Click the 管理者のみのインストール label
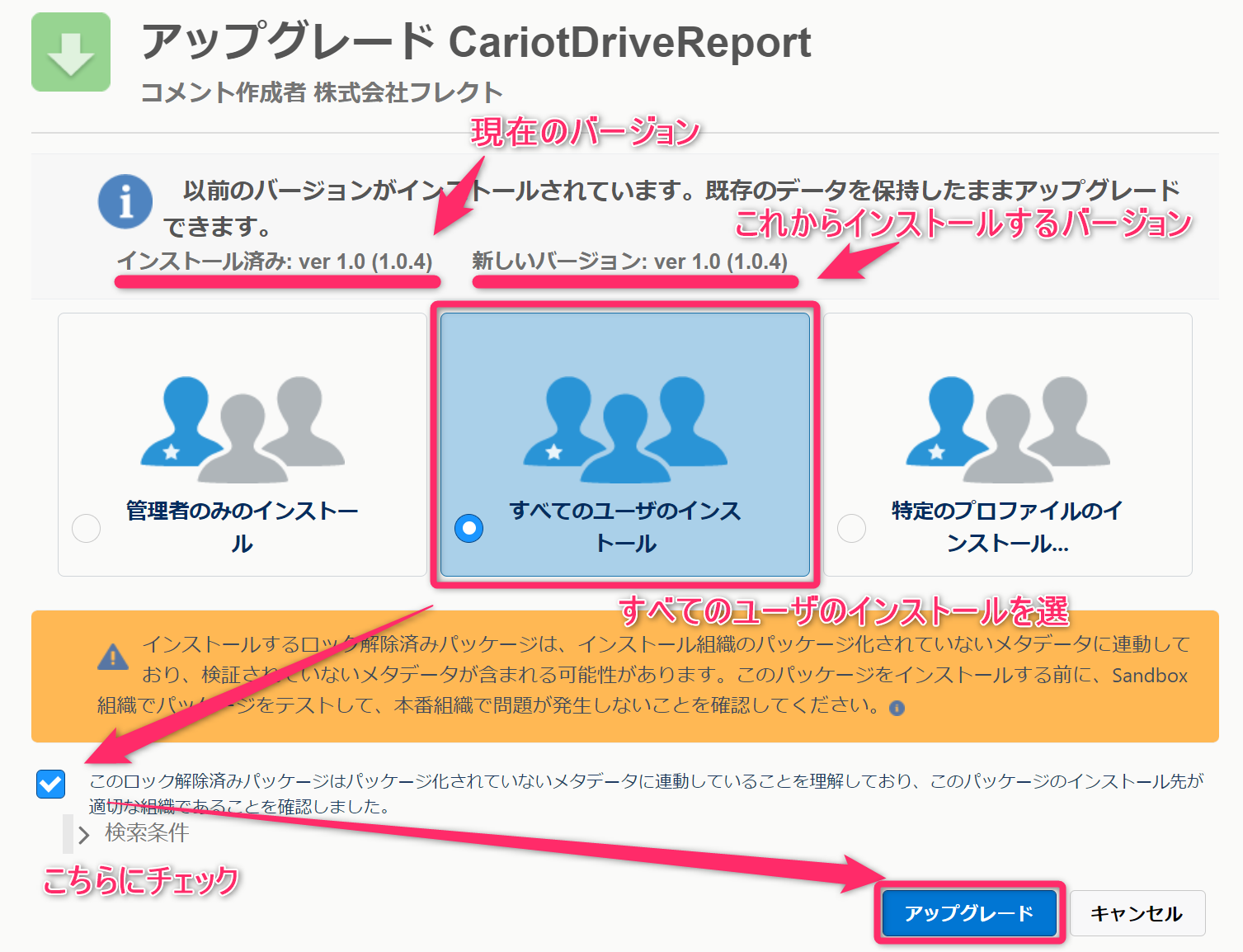The height and width of the screenshot is (952, 1243). click(242, 527)
